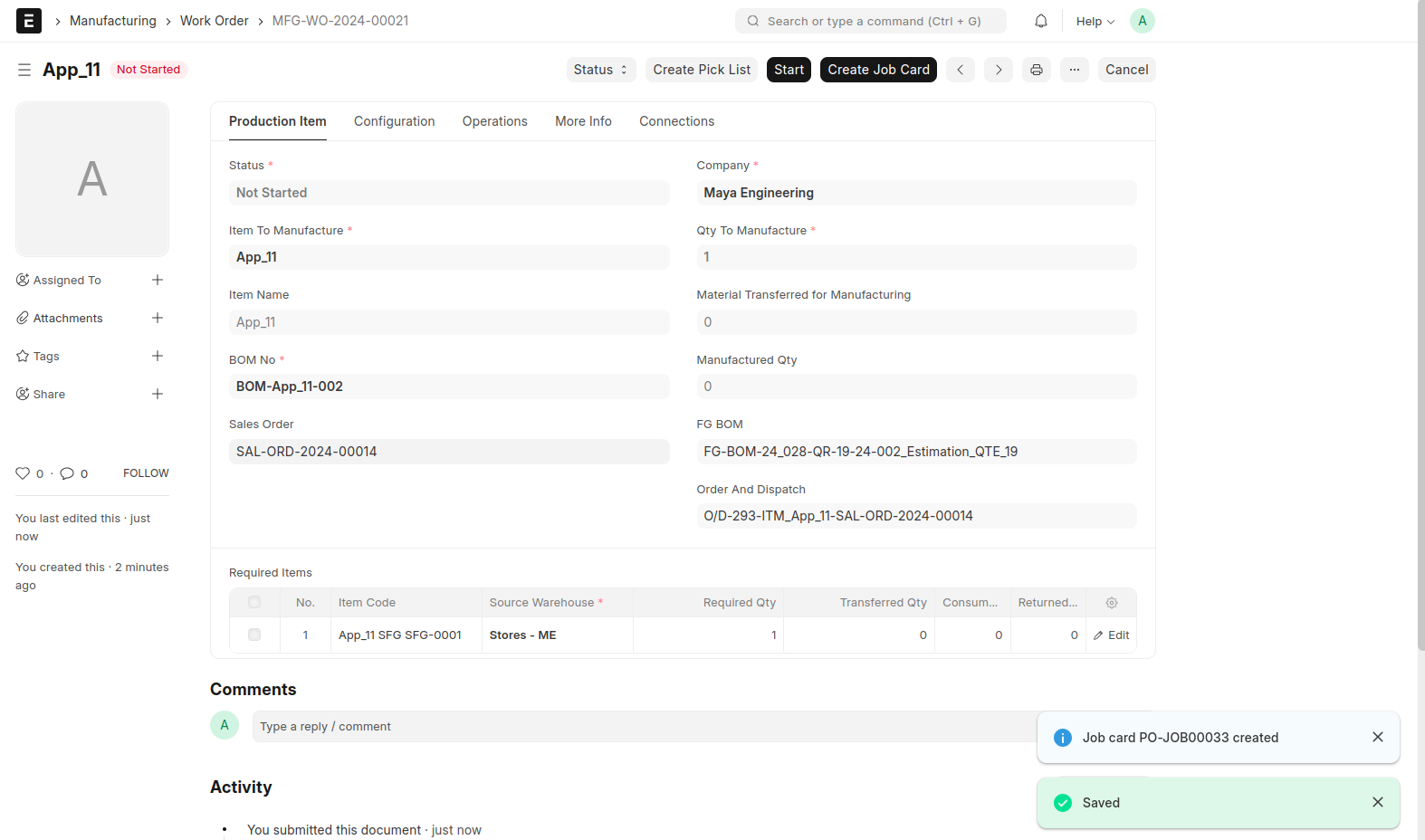Image resolution: width=1425 pixels, height=840 pixels.
Task: Open user avatar menu in navbar
Action: 1143,21
